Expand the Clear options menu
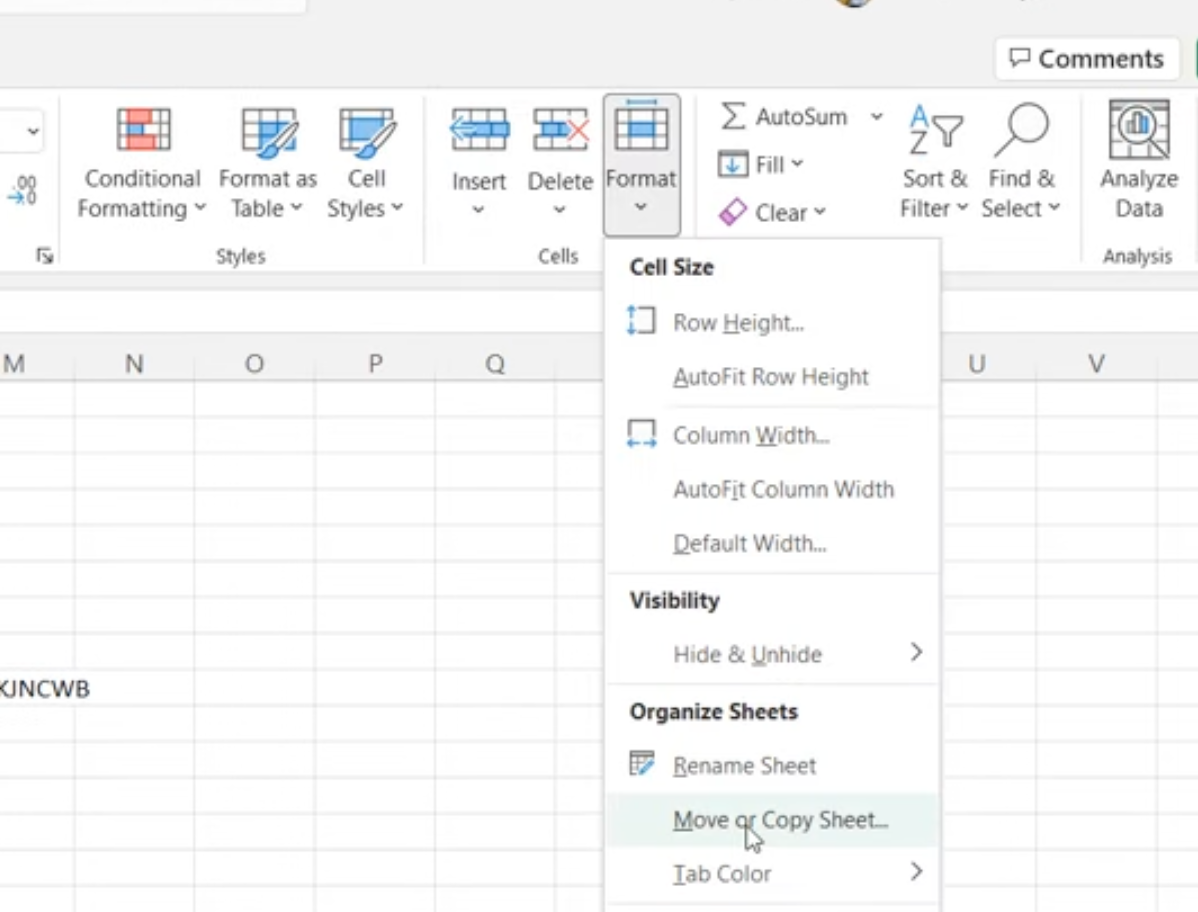Screen dimensions: 1198x912 point(820,212)
